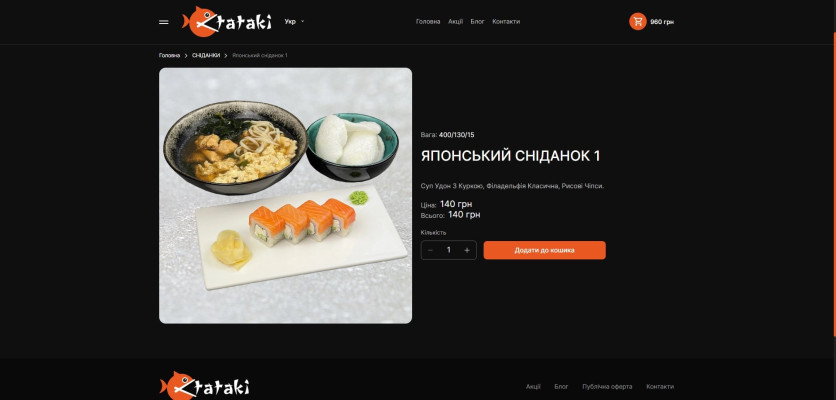The width and height of the screenshot is (836, 400).
Task: Open the hamburger menu icon
Action: tap(164, 22)
